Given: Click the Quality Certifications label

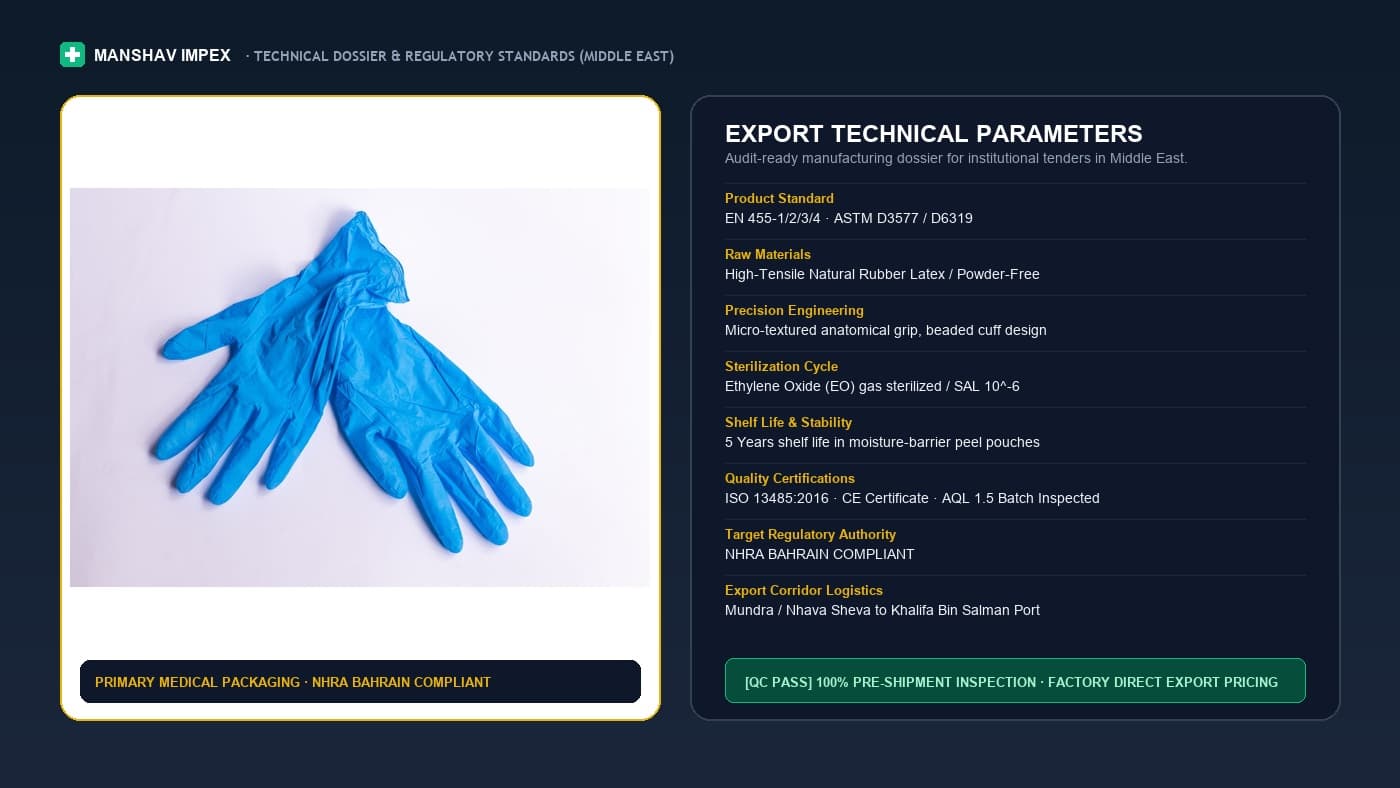Looking at the screenshot, I should click(790, 478).
